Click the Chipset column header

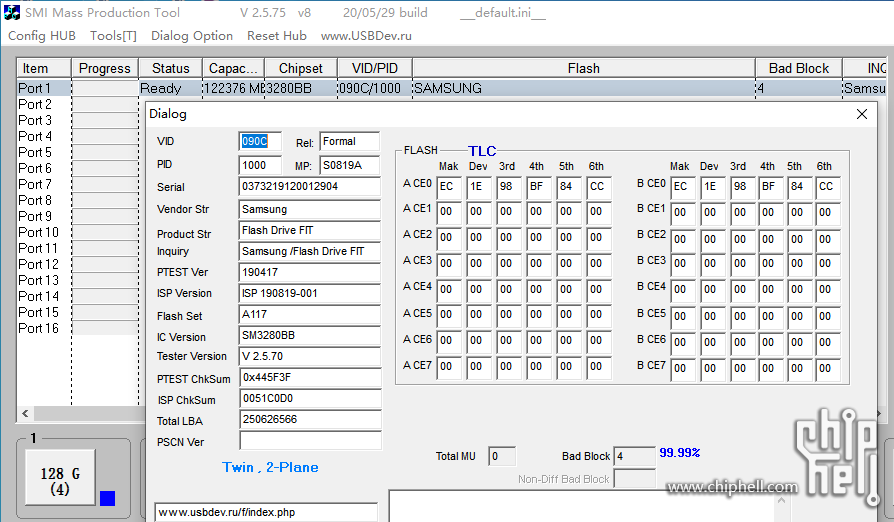click(x=300, y=68)
